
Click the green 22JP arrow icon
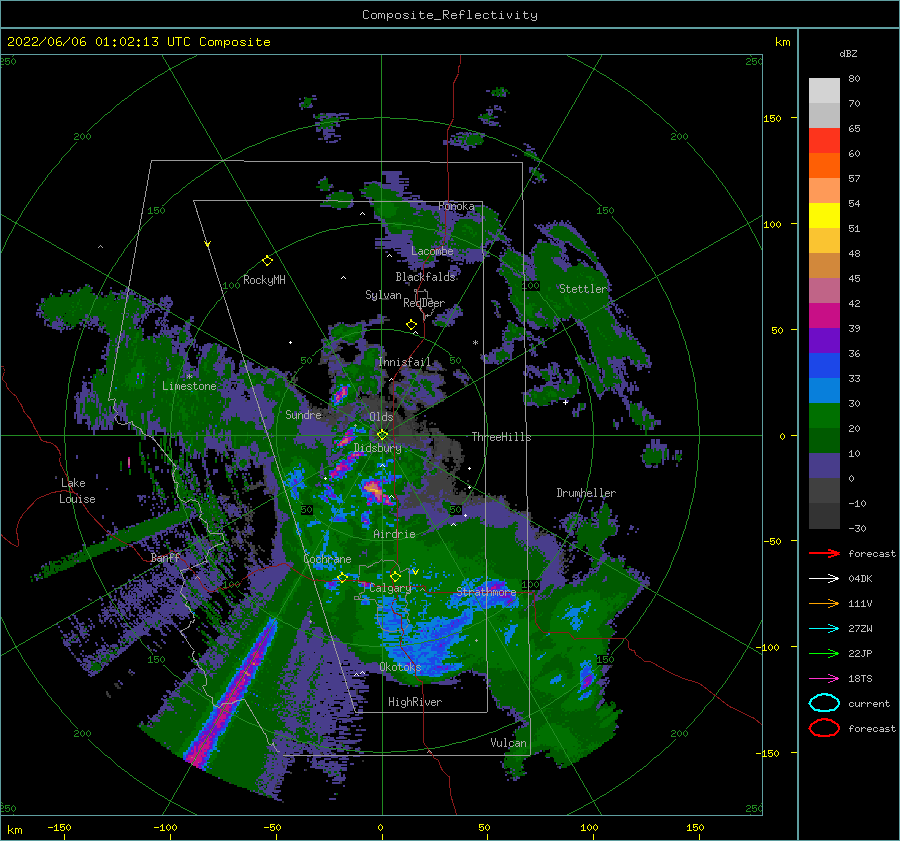point(824,653)
